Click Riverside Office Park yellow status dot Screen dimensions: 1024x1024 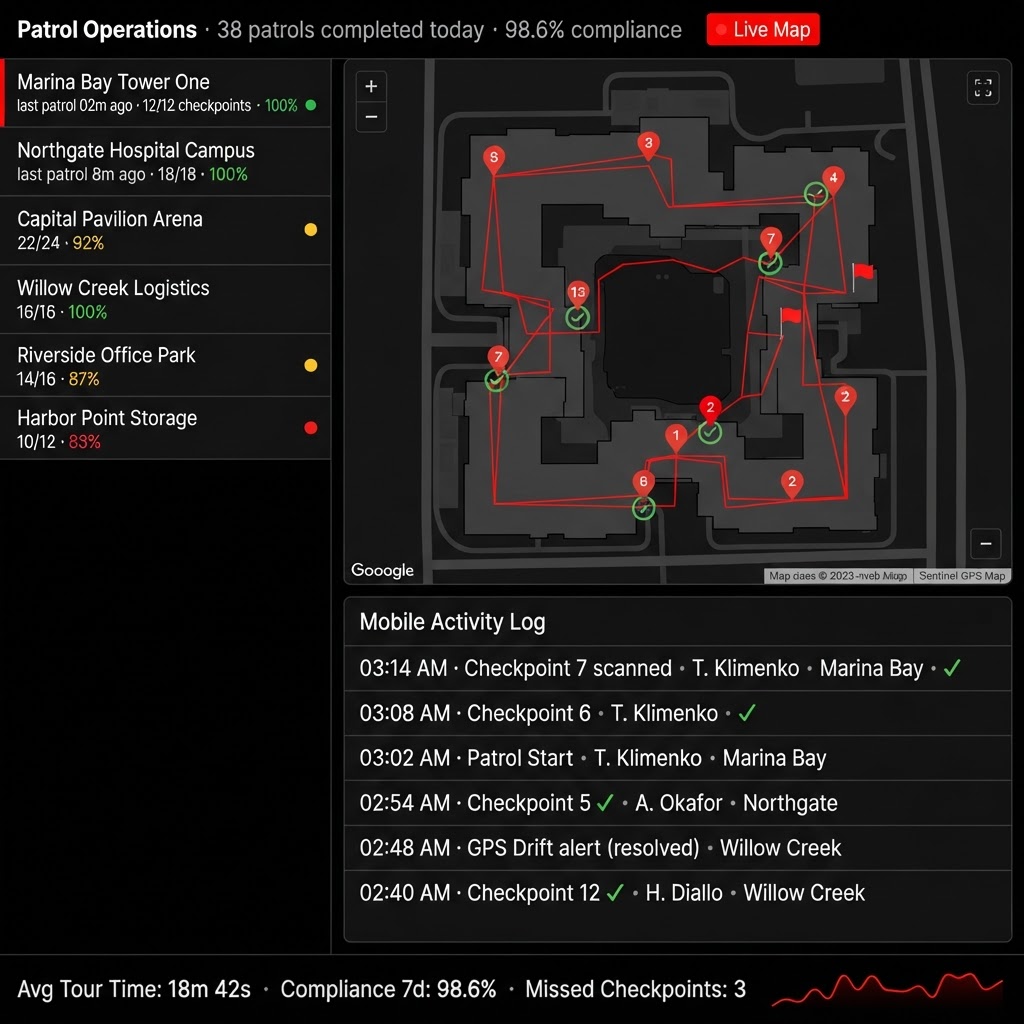point(311,365)
